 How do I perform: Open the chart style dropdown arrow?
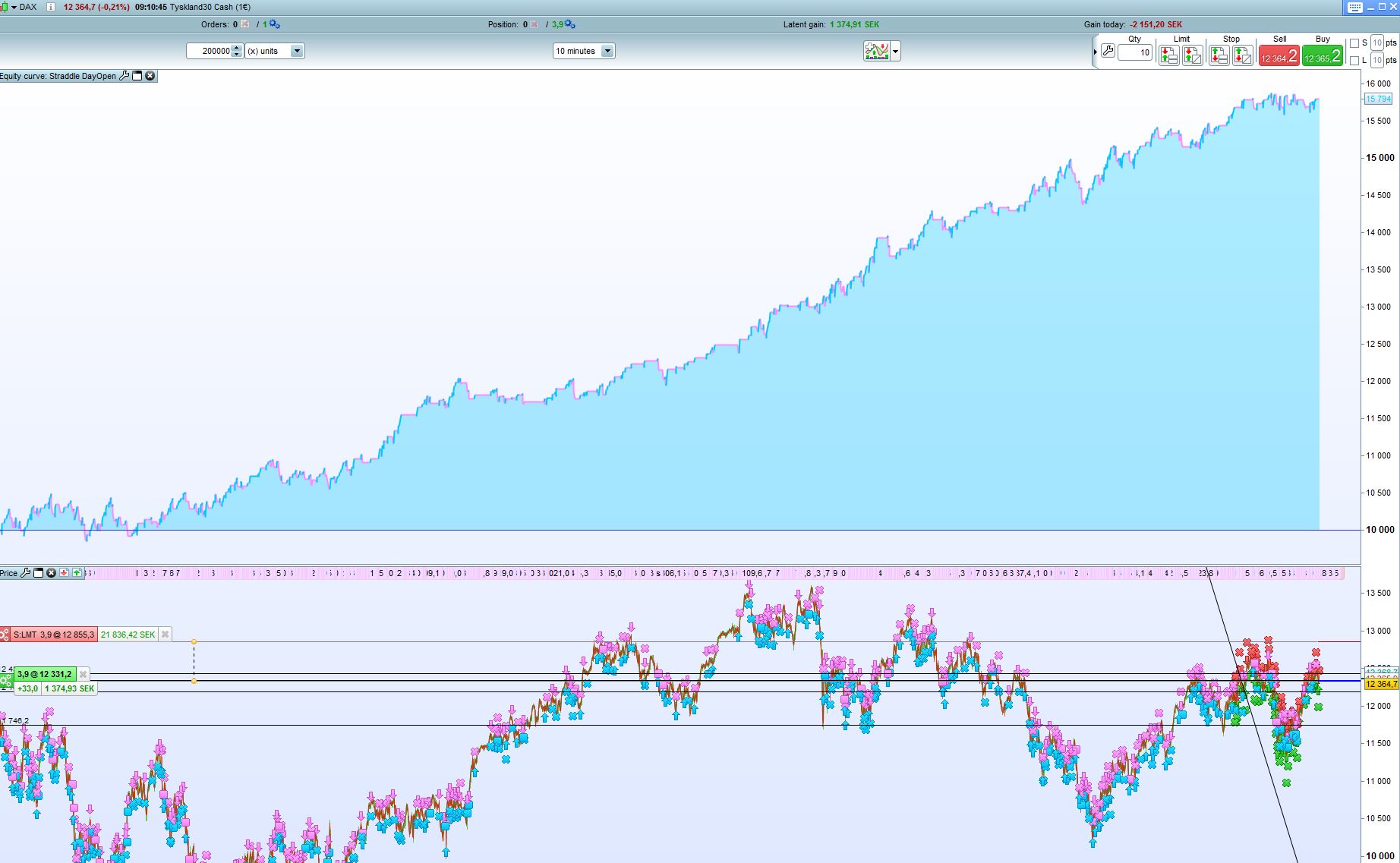[896, 52]
